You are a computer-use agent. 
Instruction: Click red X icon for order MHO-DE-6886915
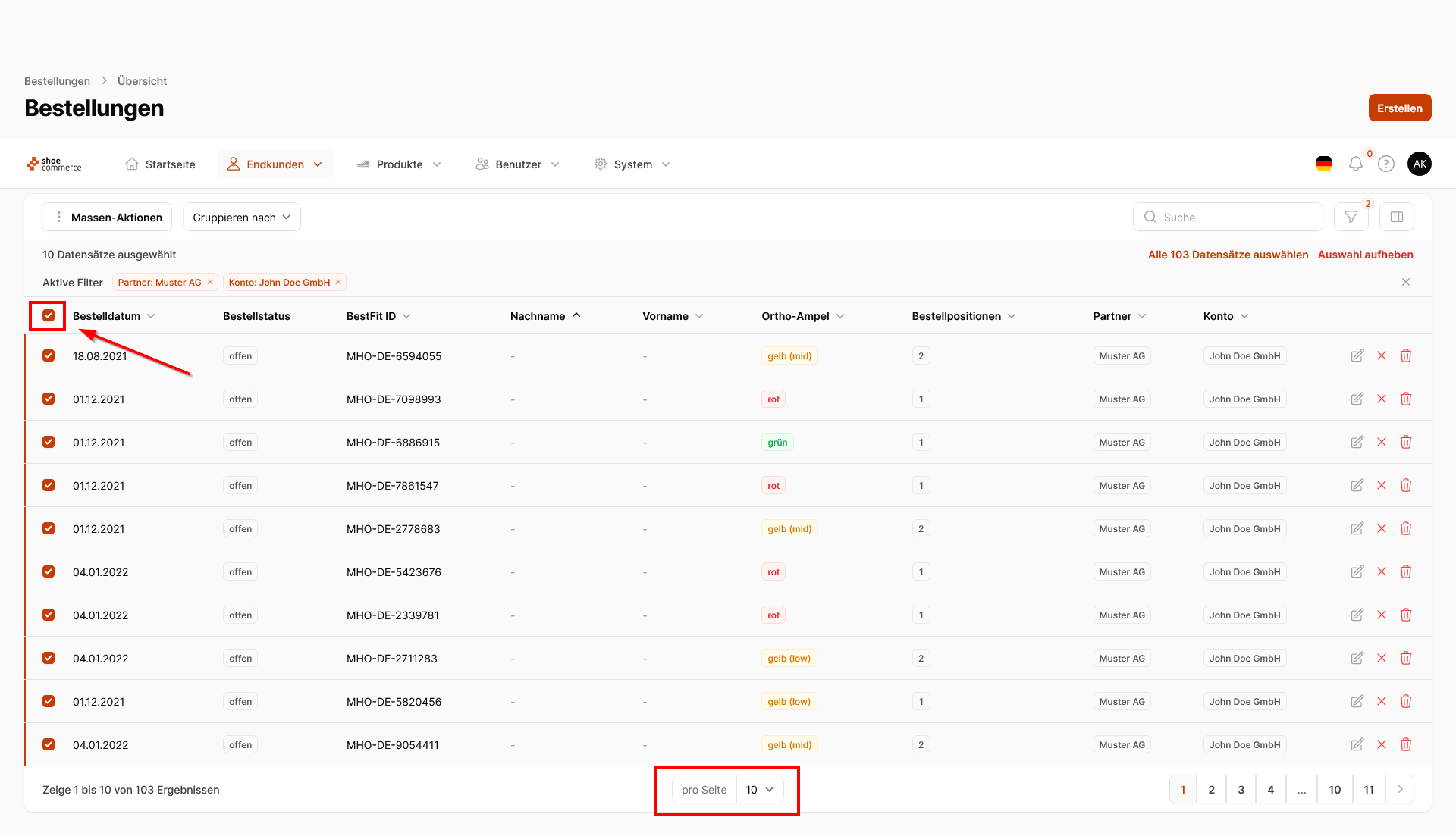tap(1381, 442)
